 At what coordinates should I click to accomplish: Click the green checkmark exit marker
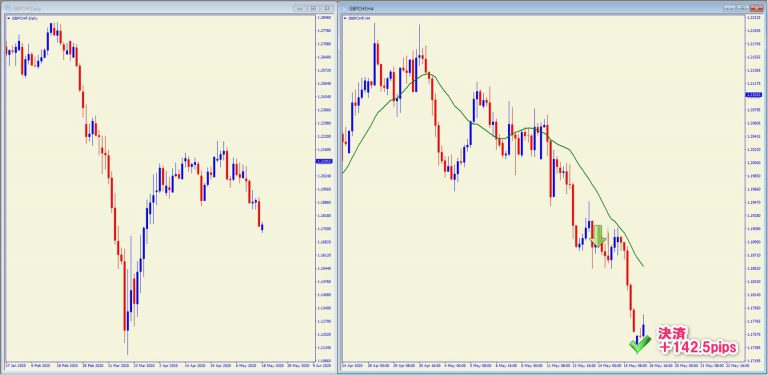point(639,344)
